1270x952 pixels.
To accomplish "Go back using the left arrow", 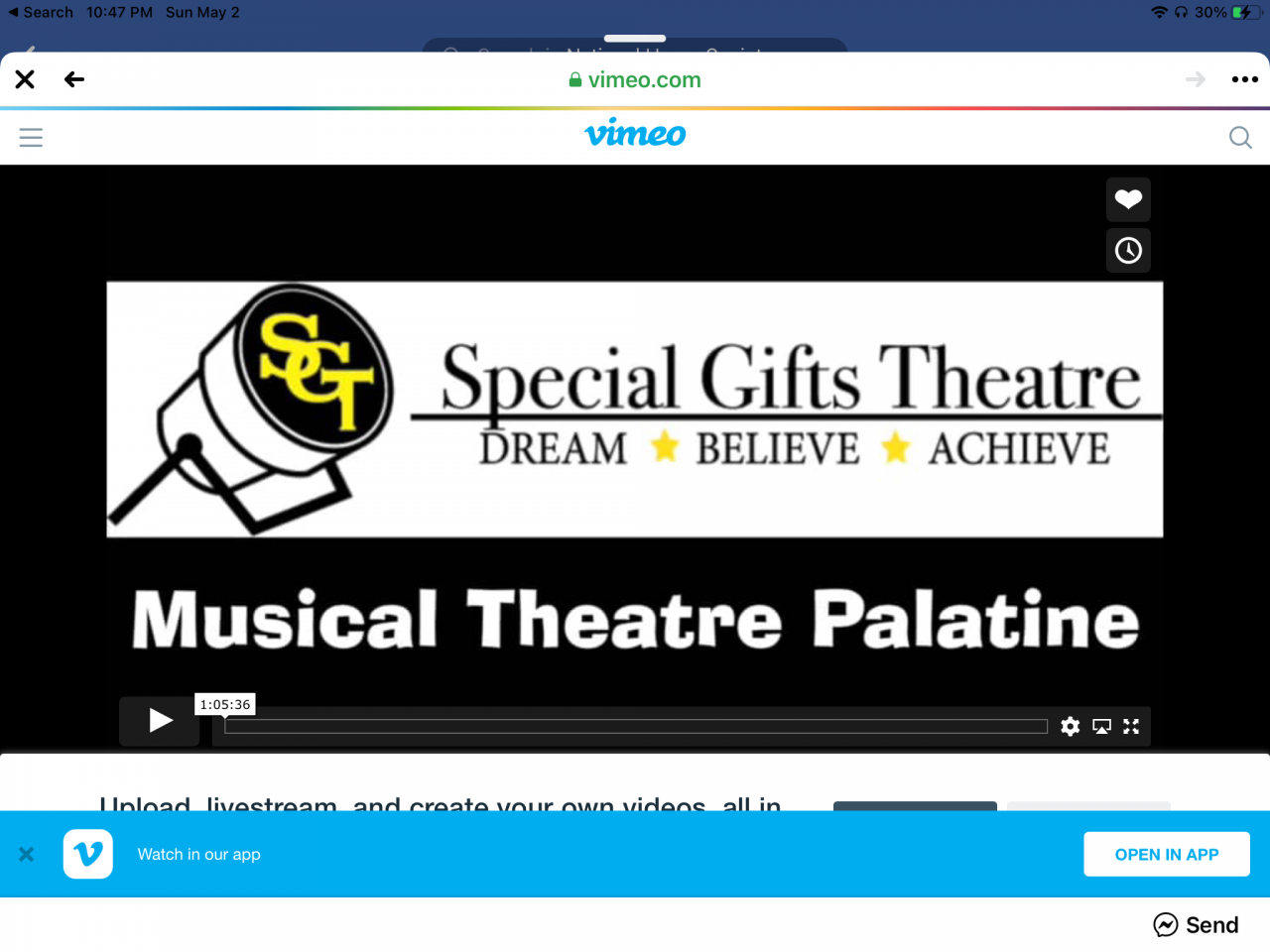I will pyautogui.click(x=74, y=79).
